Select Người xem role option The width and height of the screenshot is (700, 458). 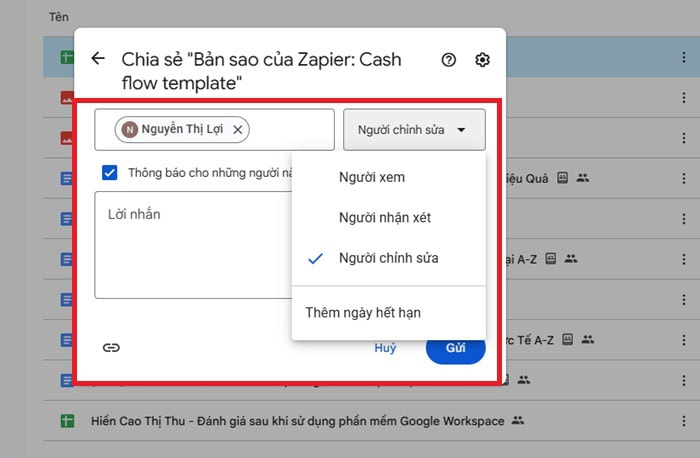[372, 177]
